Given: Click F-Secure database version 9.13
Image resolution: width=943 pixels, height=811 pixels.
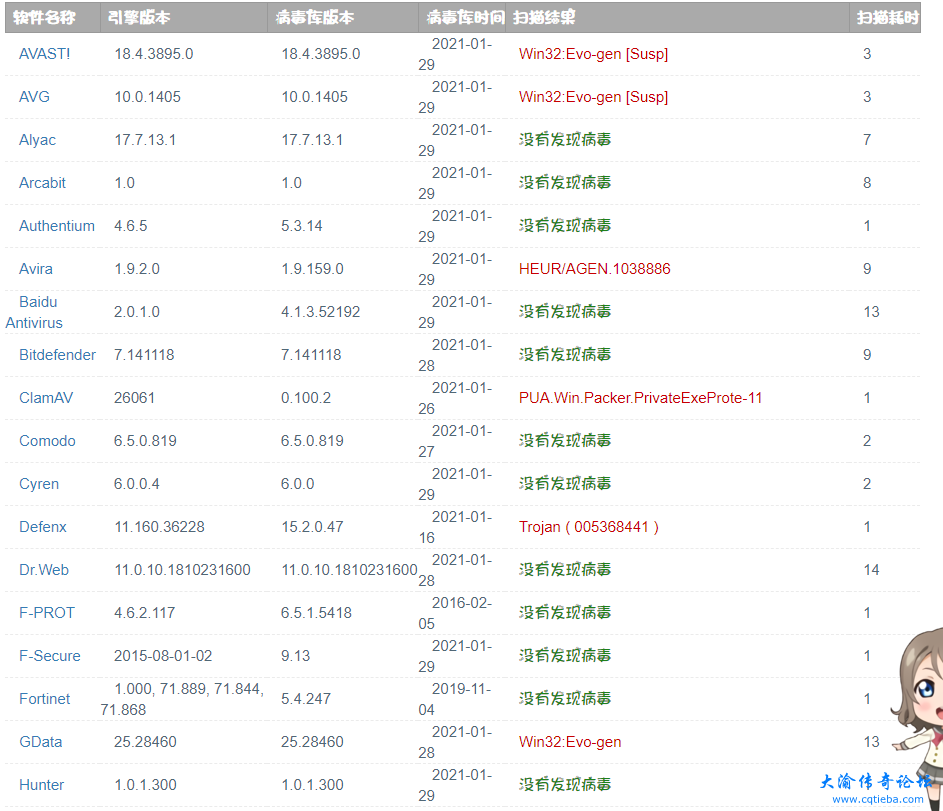Looking at the screenshot, I should pyautogui.click(x=295, y=656).
